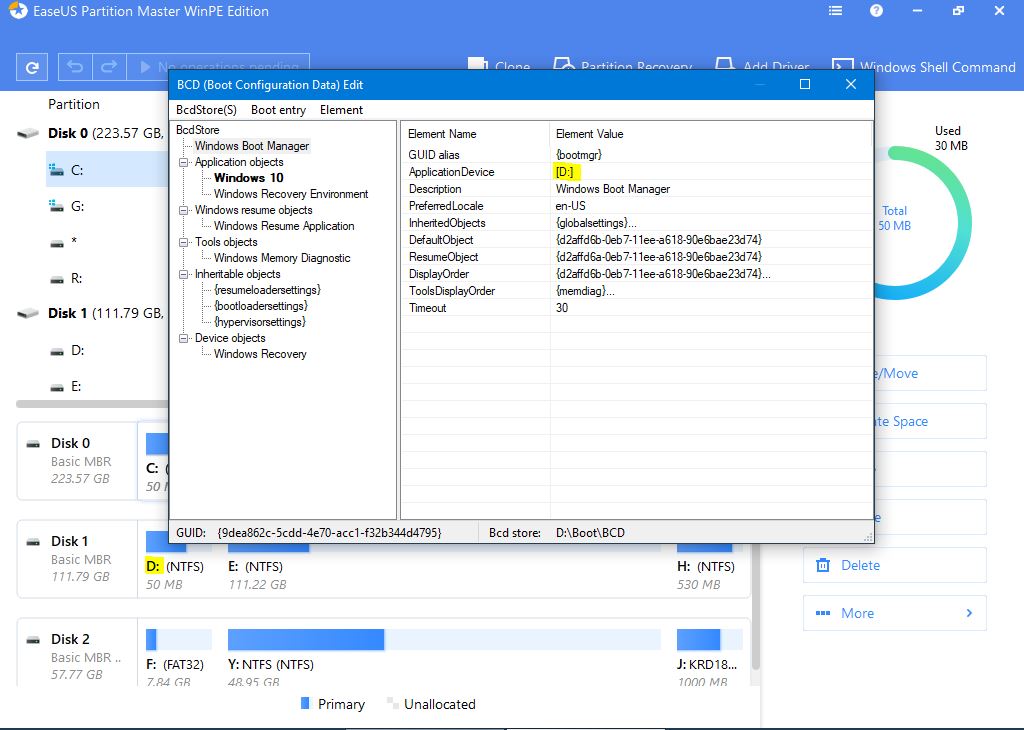Screen dimensions: 1024x730
Task: Collapse the Device objects tree node
Action: click(185, 338)
